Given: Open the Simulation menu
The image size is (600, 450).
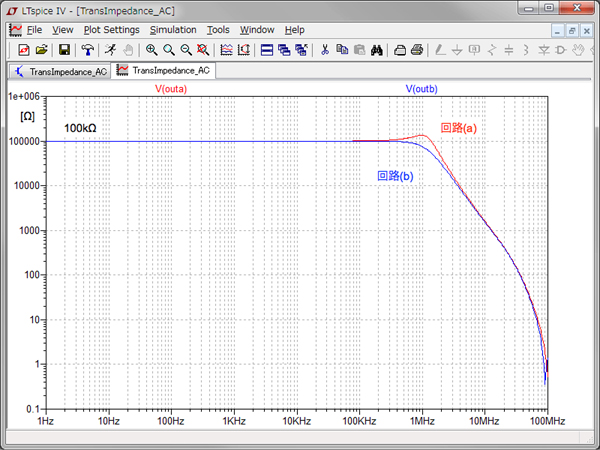Looking at the screenshot, I should [172, 30].
